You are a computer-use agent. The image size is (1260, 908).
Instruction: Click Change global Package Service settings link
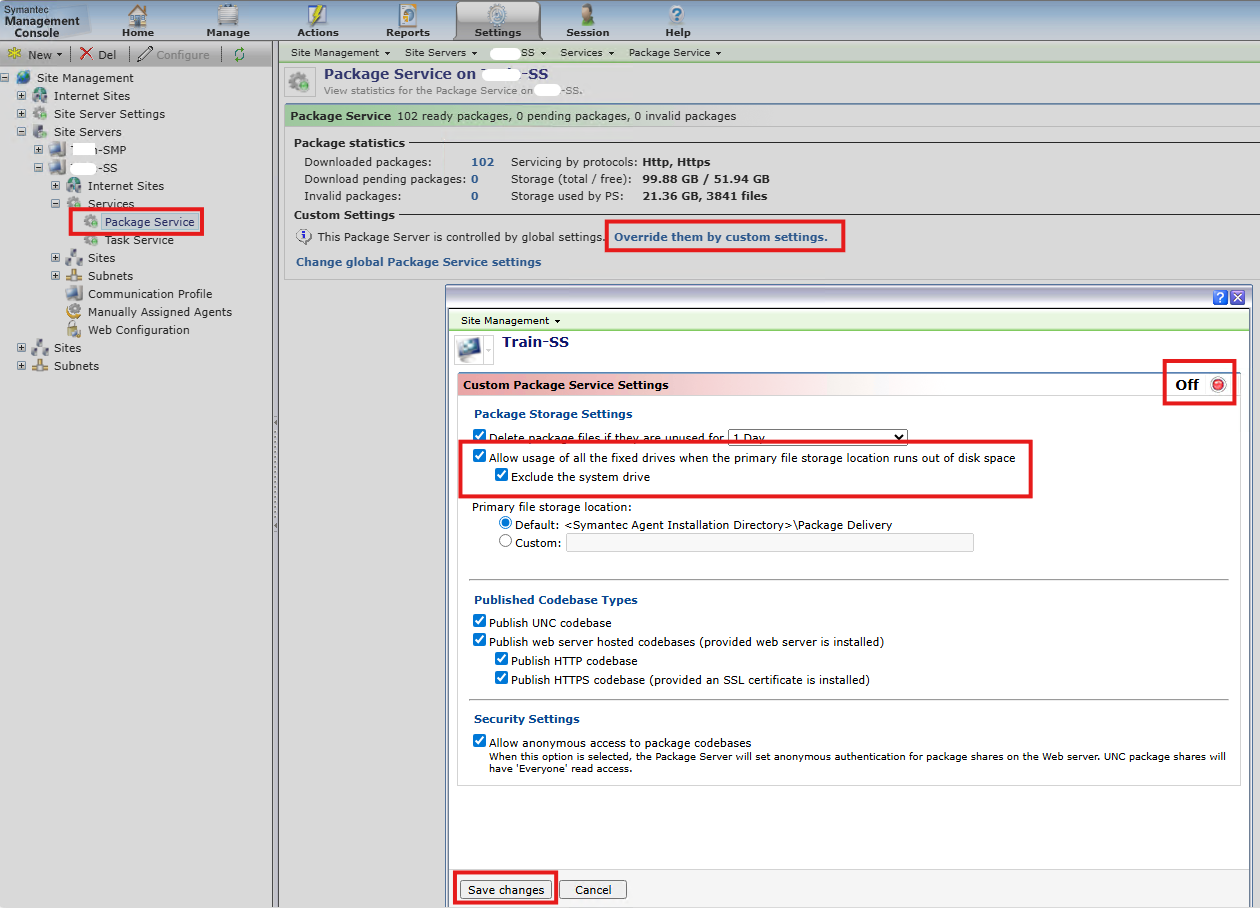[418, 262]
